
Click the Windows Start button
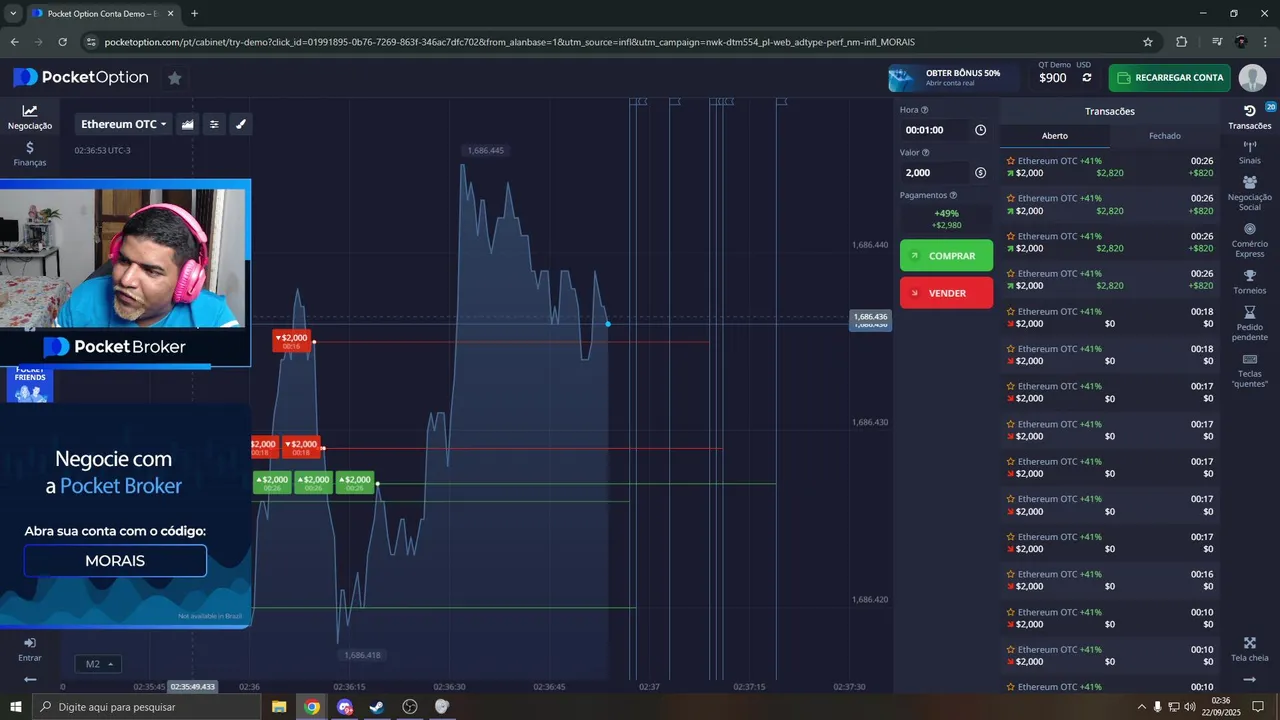point(16,707)
